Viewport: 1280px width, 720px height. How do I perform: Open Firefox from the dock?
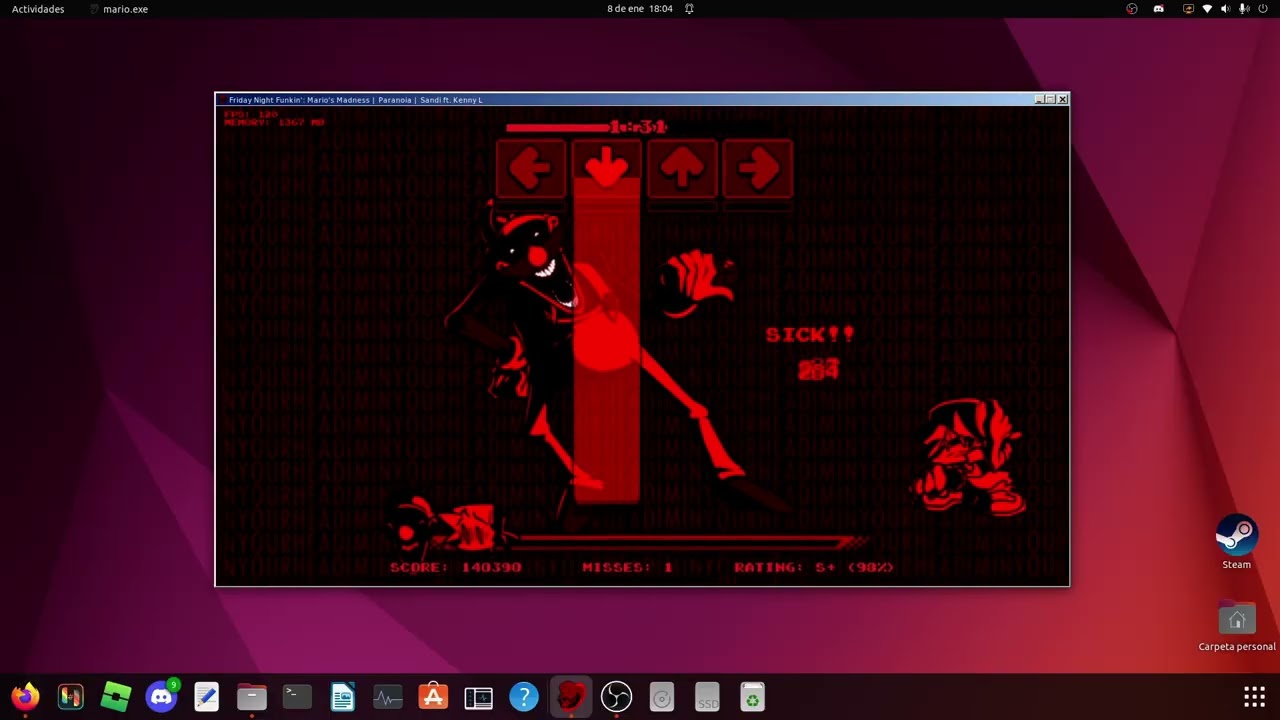[25, 696]
